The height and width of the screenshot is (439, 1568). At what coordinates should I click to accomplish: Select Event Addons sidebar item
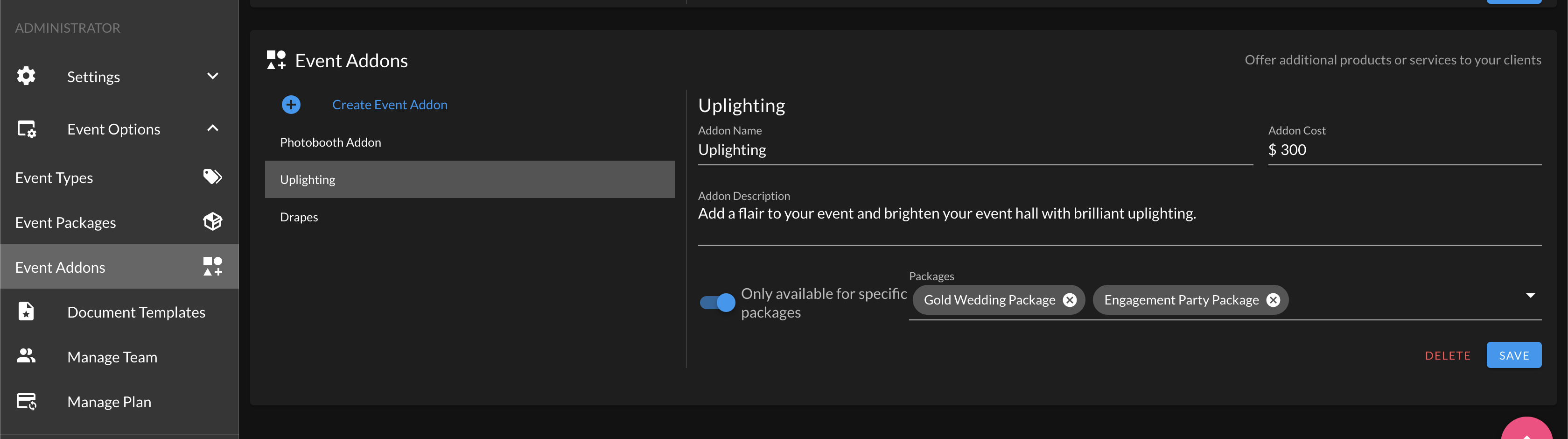click(119, 267)
